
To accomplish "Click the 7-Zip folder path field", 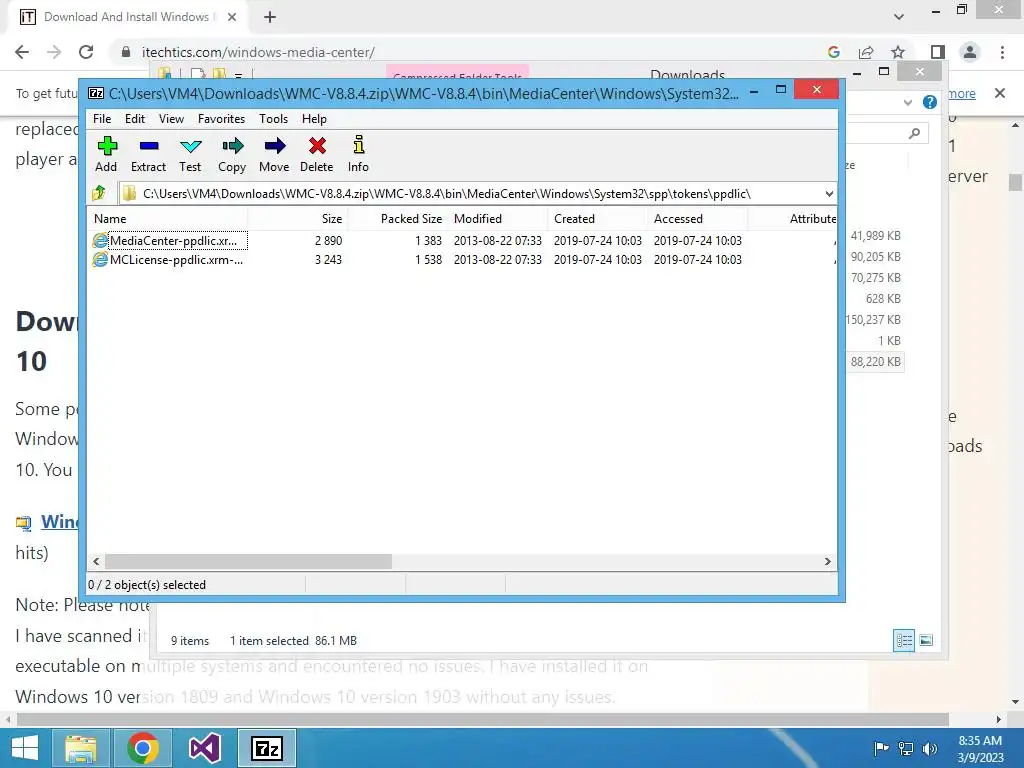I will coord(477,194).
